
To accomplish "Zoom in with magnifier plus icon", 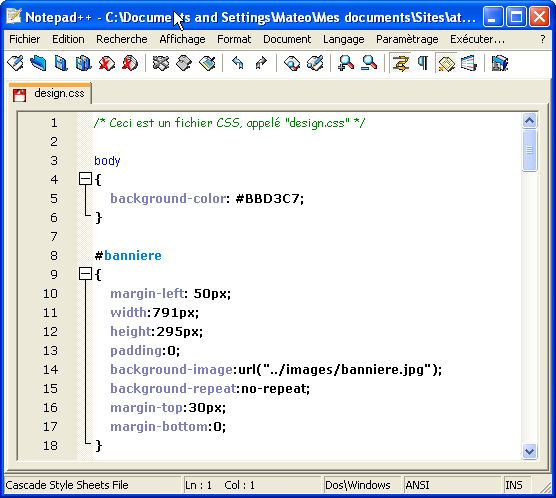I will 346,64.
